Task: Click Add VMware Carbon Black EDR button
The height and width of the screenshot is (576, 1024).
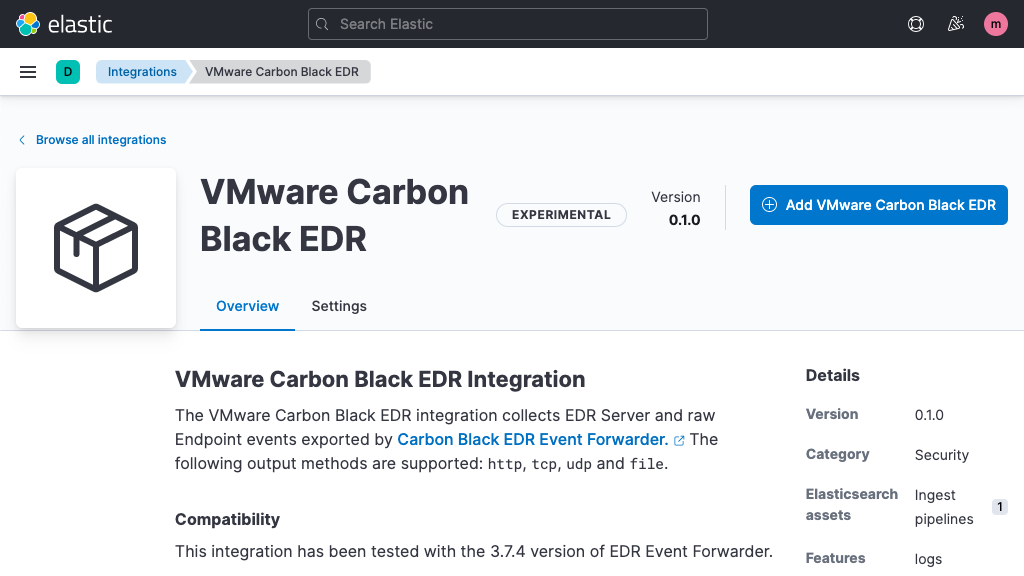Action: point(878,205)
